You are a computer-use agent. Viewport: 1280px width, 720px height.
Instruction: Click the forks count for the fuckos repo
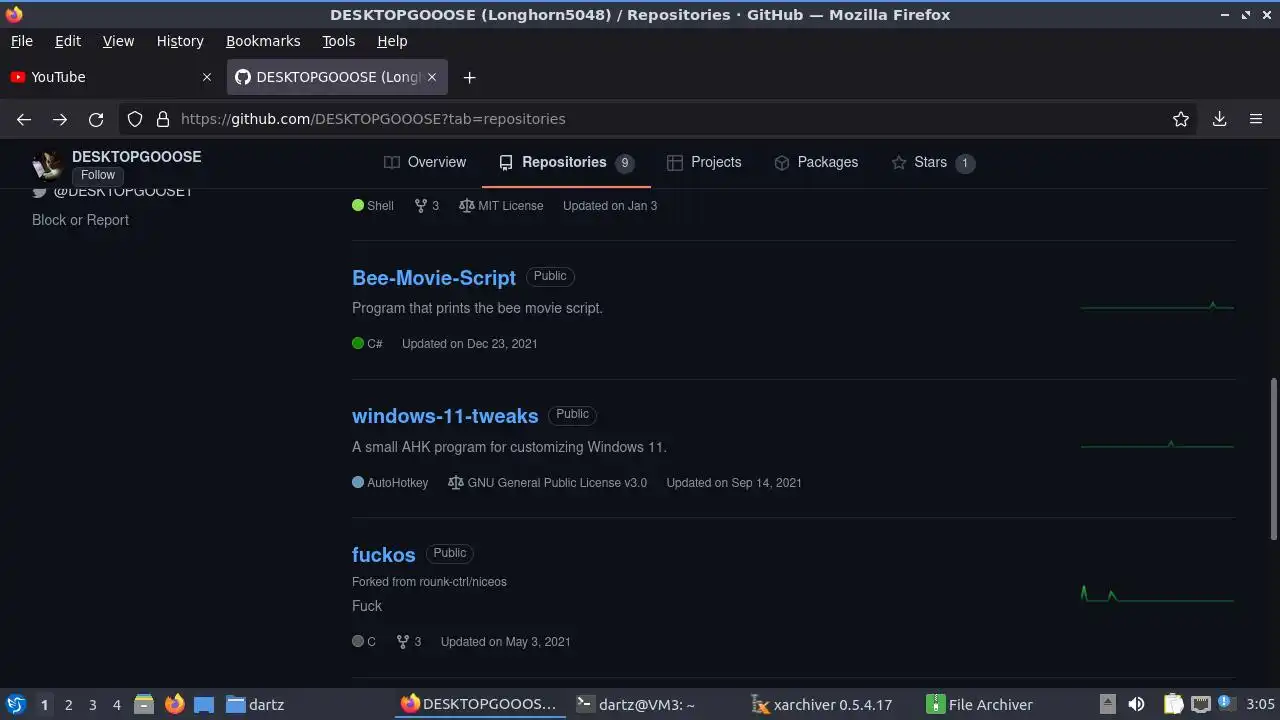click(408, 642)
